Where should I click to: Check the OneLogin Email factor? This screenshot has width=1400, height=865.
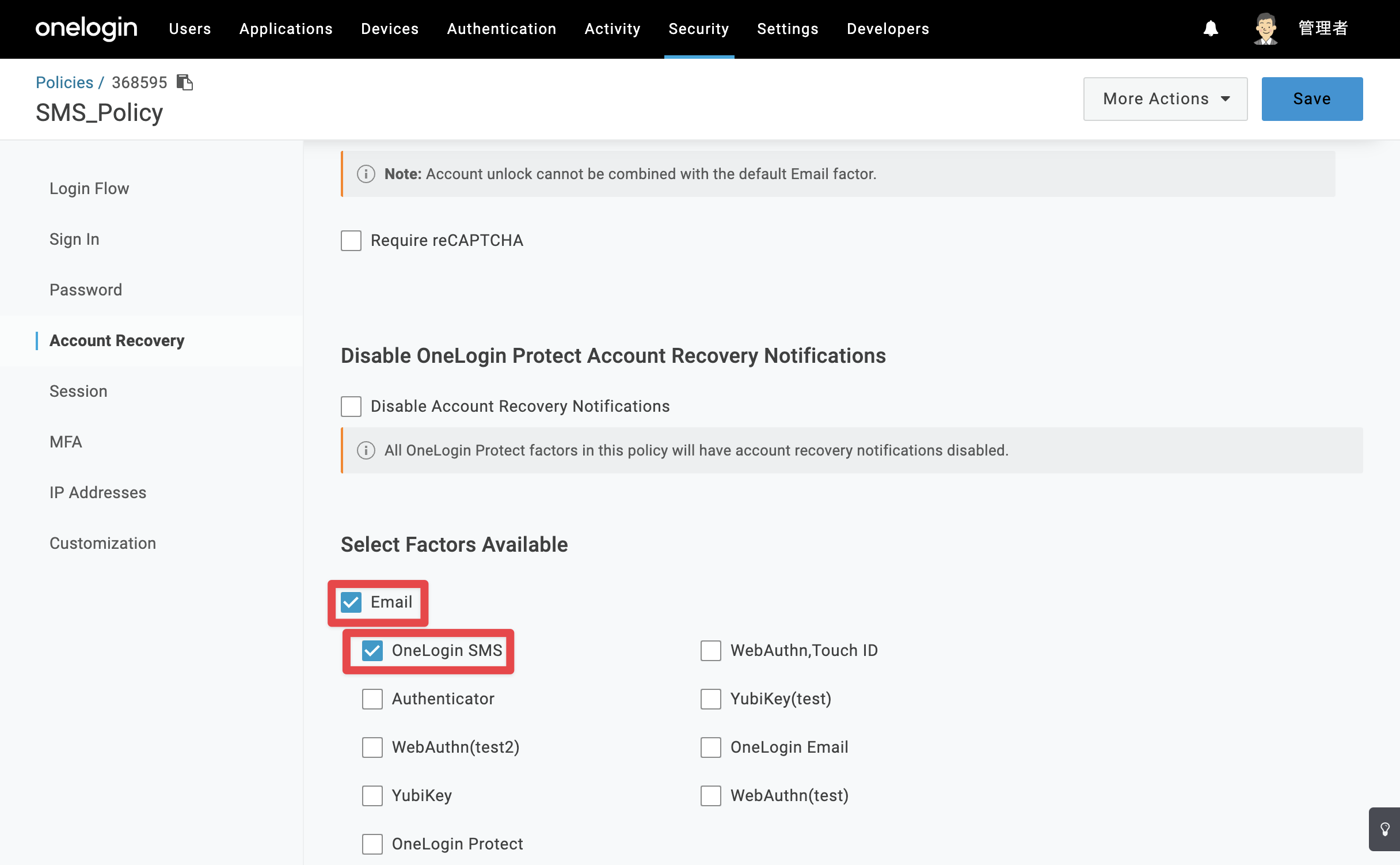(711, 748)
